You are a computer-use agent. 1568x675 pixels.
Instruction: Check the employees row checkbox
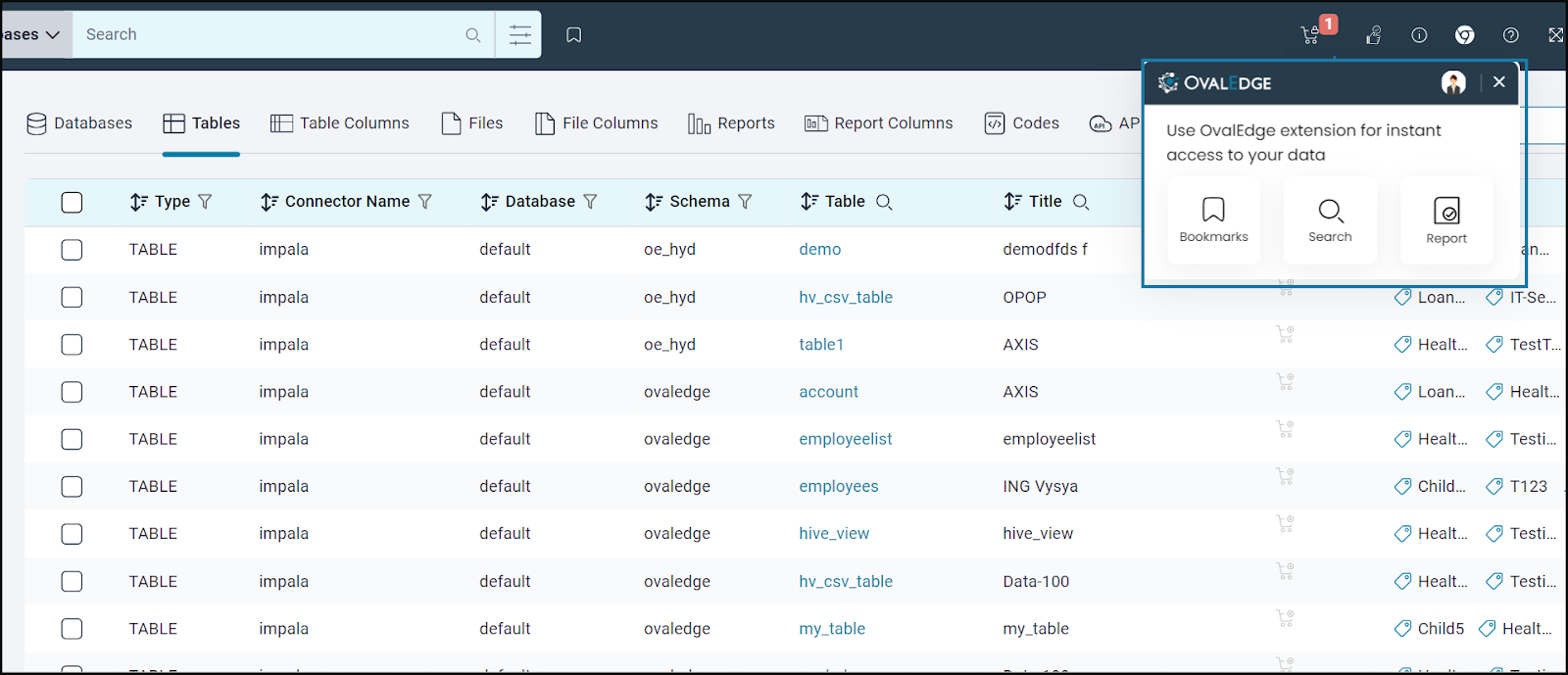coord(72,487)
